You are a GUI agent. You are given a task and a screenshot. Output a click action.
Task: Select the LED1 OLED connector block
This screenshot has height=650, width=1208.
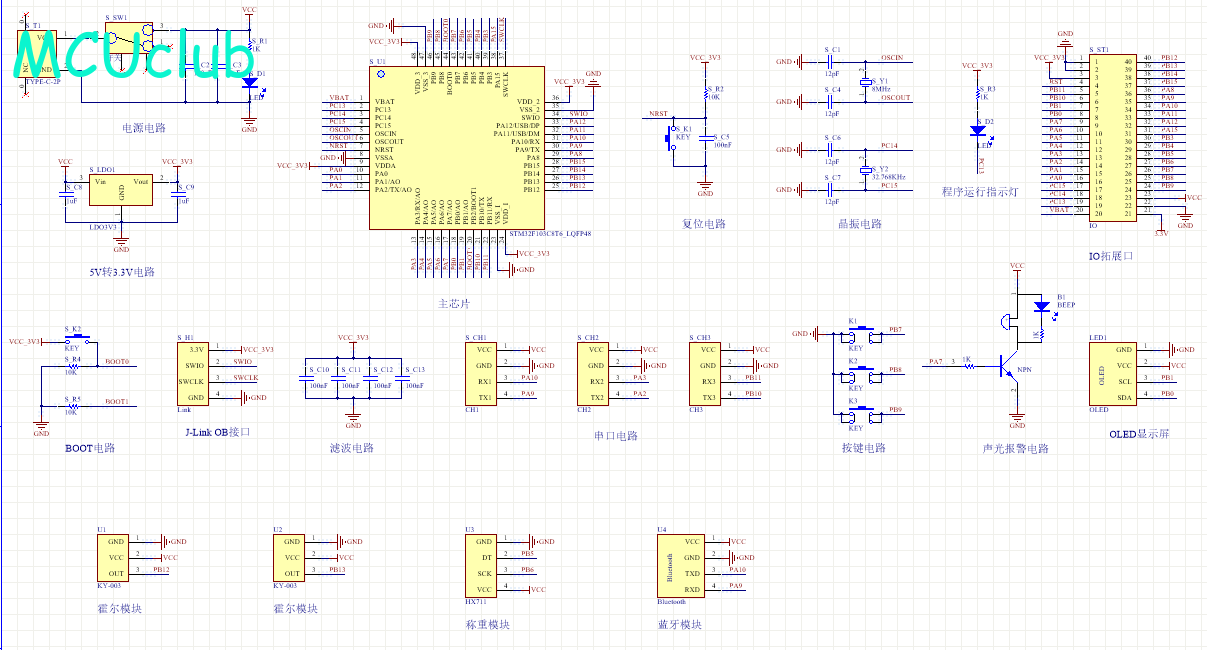point(1112,374)
